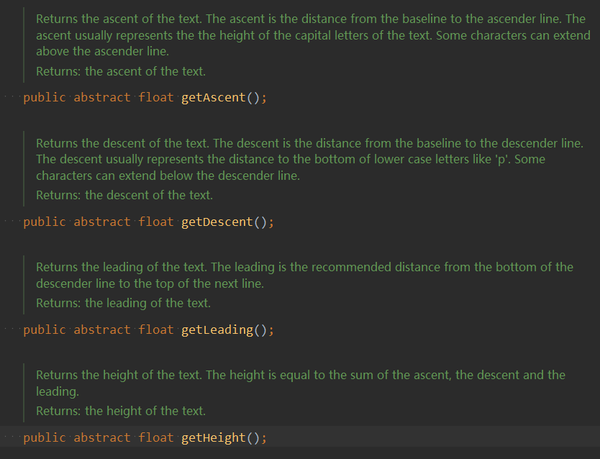
Task: Click the float keyword on getLeading line
Action: [155, 330]
